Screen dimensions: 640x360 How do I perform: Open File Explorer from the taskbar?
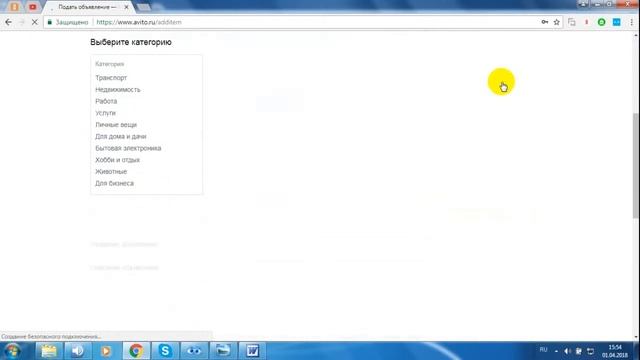coord(49,351)
